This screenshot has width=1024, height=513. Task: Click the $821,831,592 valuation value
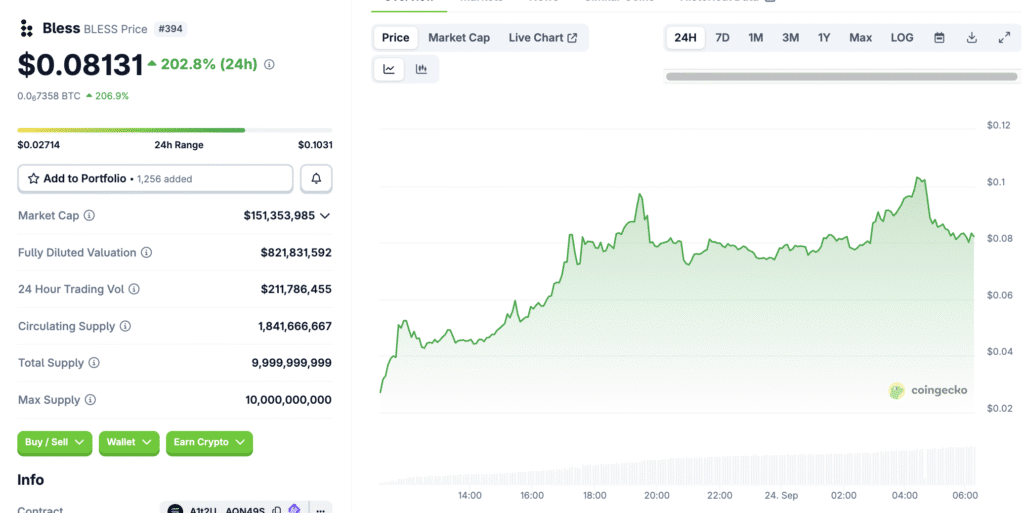click(x=296, y=253)
